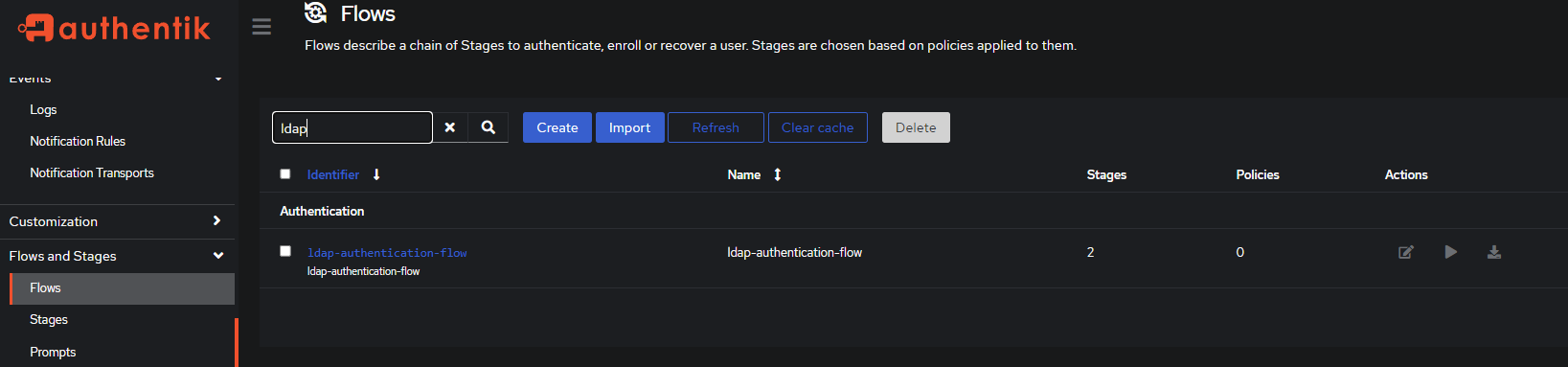Viewport: 1568px width, 367px height.
Task: Click Clear cache button
Action: [818, 127]
